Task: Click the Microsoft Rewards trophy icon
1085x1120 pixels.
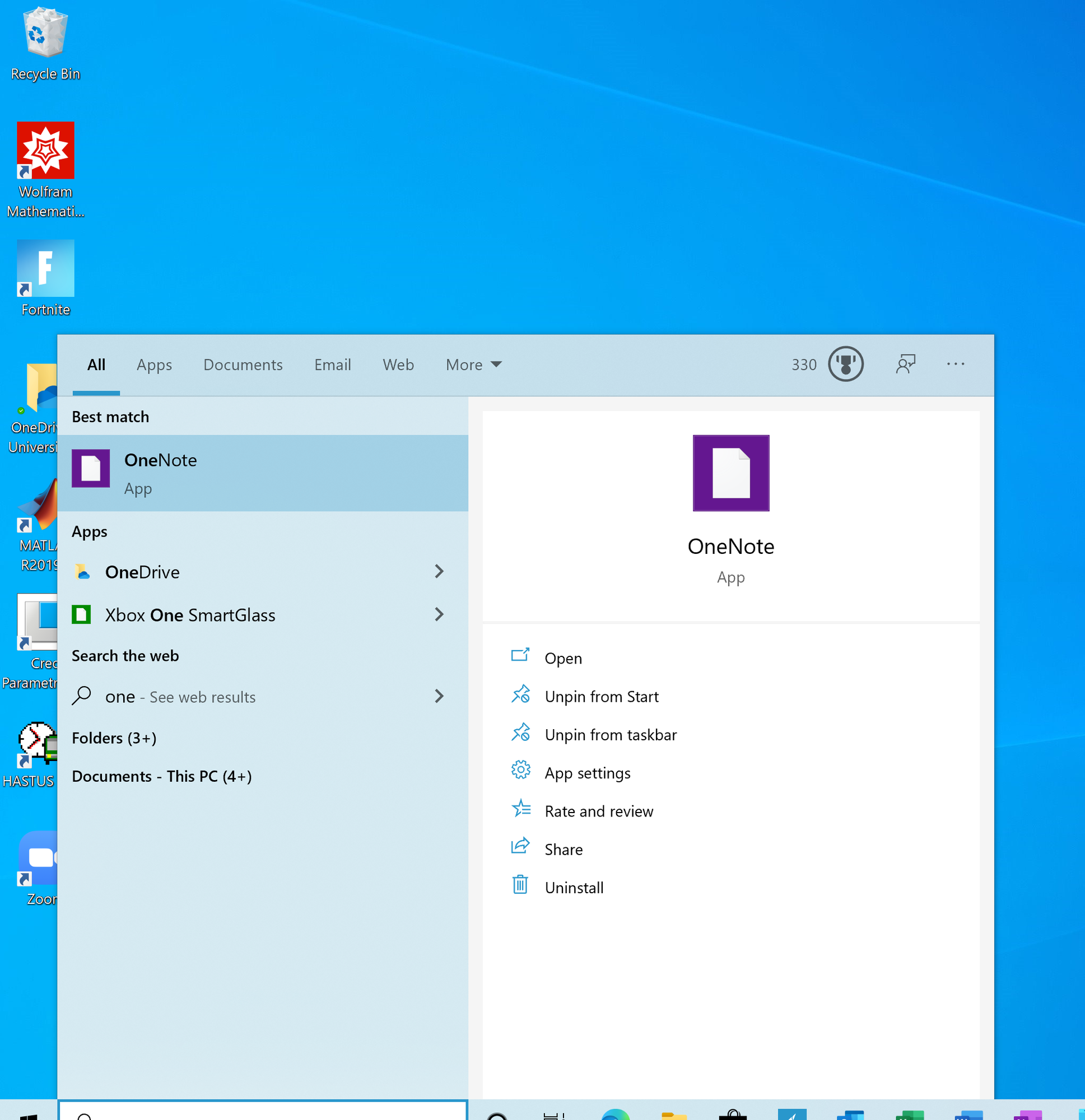Action: tap(845, 364)
